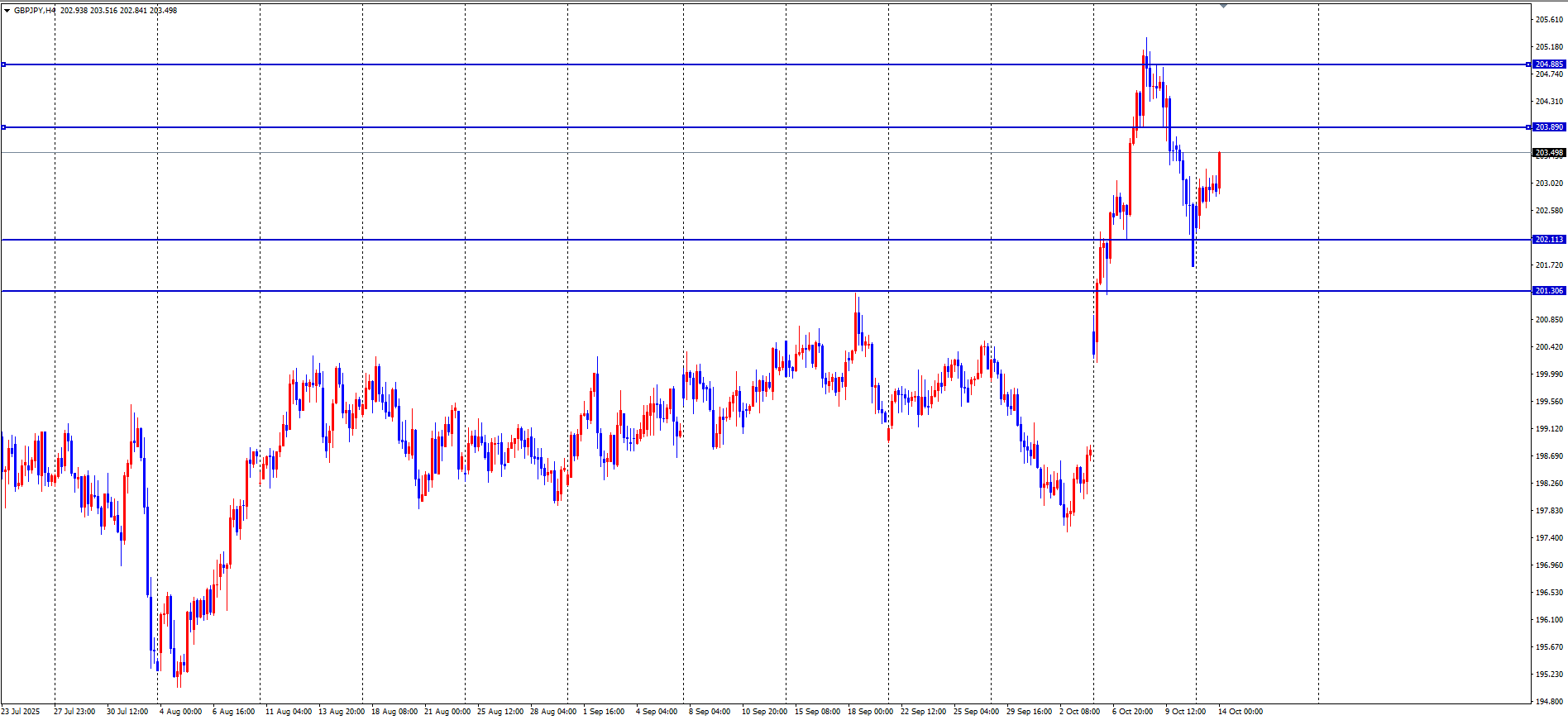Image resolution: width=1568 pixels, height=720 pixels.
Task: Click the 2 Oct 08:00 time axis label
Action: pos(1079,712)
